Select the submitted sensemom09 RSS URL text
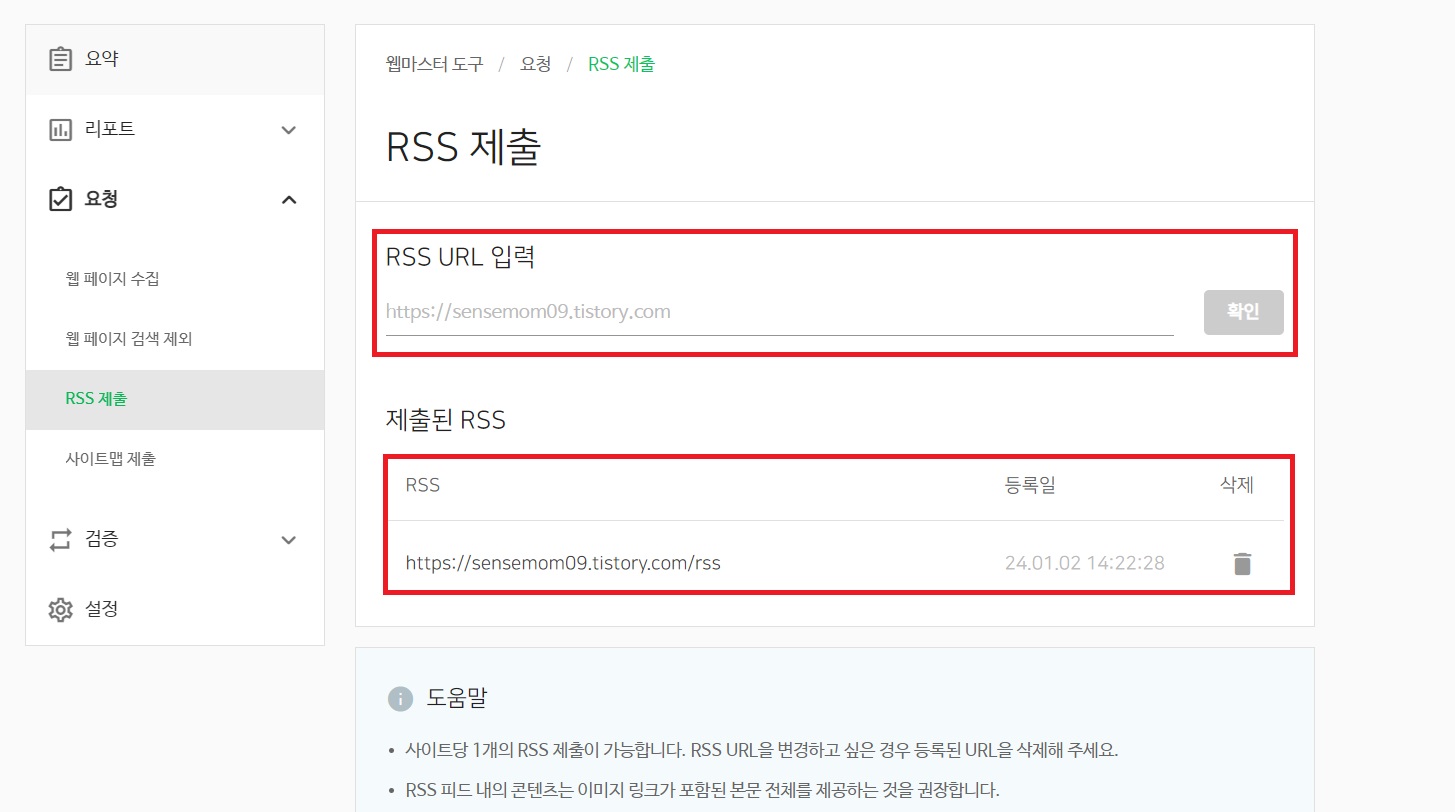1455x812 pixels. pos(563,563)
